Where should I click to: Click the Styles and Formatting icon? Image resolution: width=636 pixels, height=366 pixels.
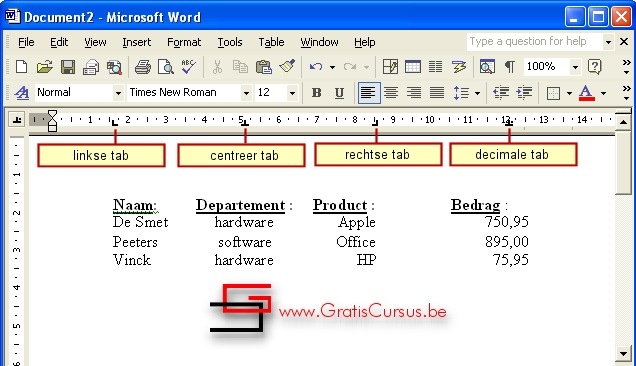(21, 93)
